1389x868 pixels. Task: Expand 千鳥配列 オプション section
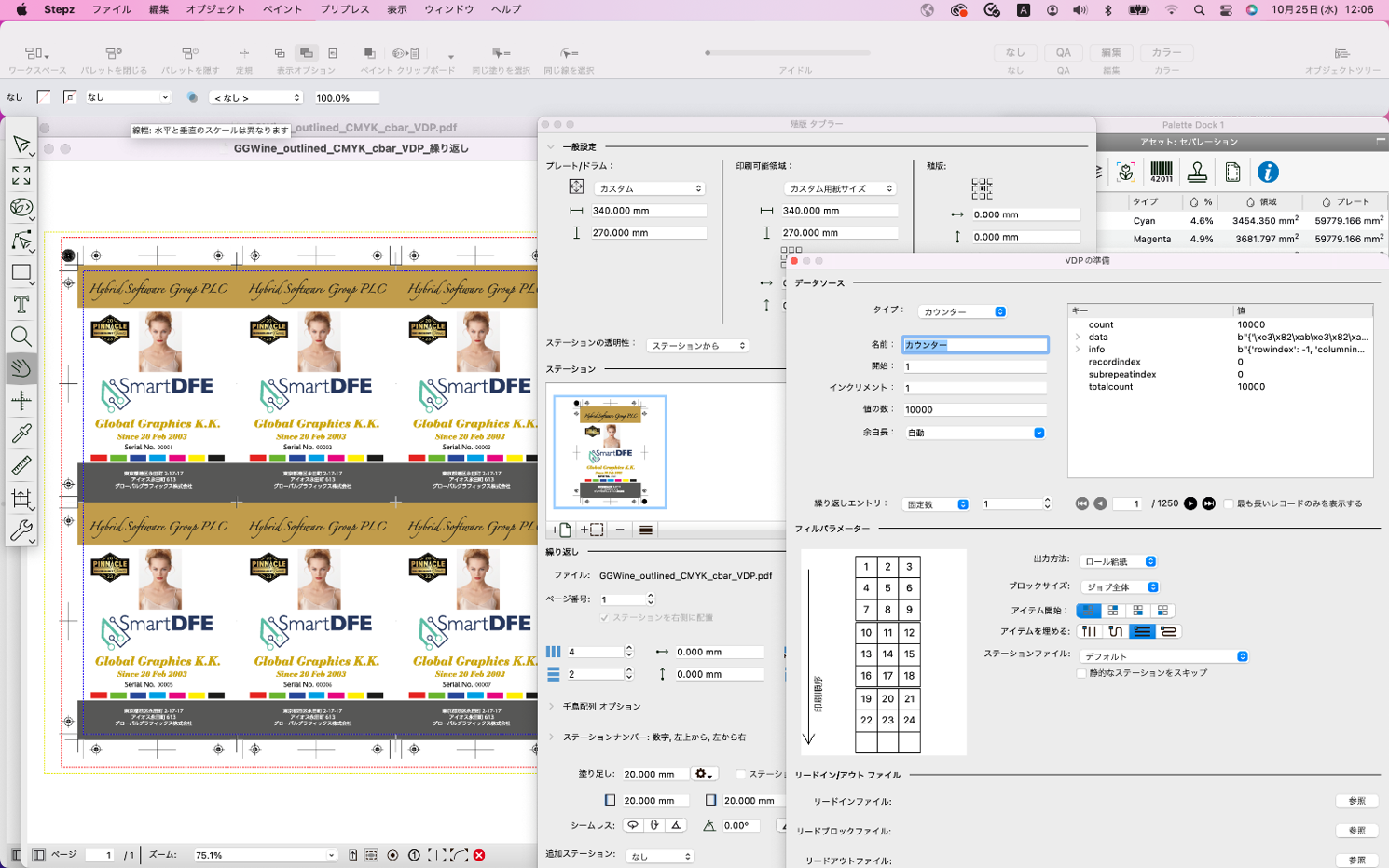coord(551,707)
